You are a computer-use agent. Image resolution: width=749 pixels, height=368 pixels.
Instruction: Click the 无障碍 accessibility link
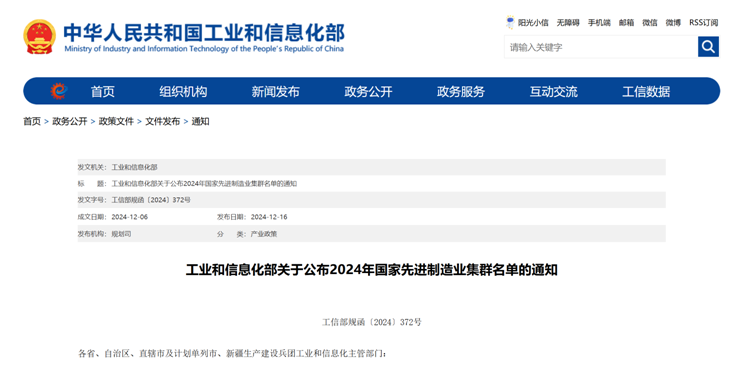click(568, 22)
